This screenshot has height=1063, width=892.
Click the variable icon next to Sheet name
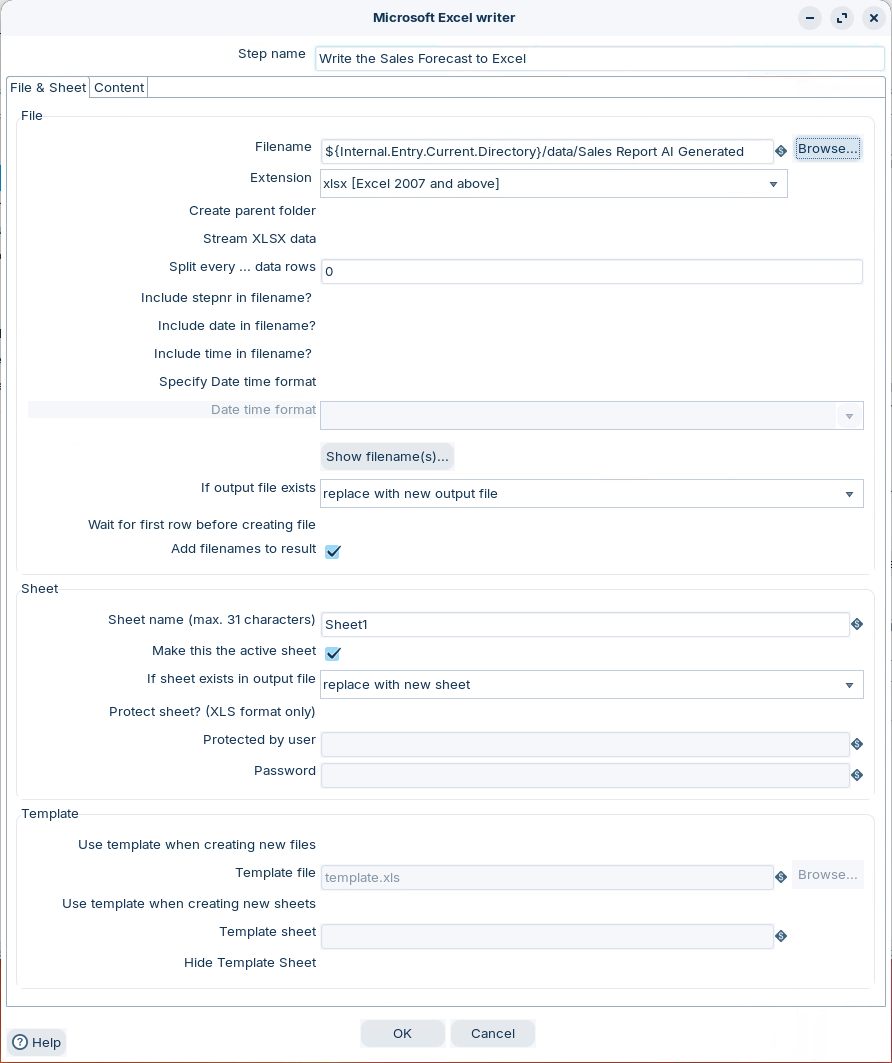click(857, 625)
